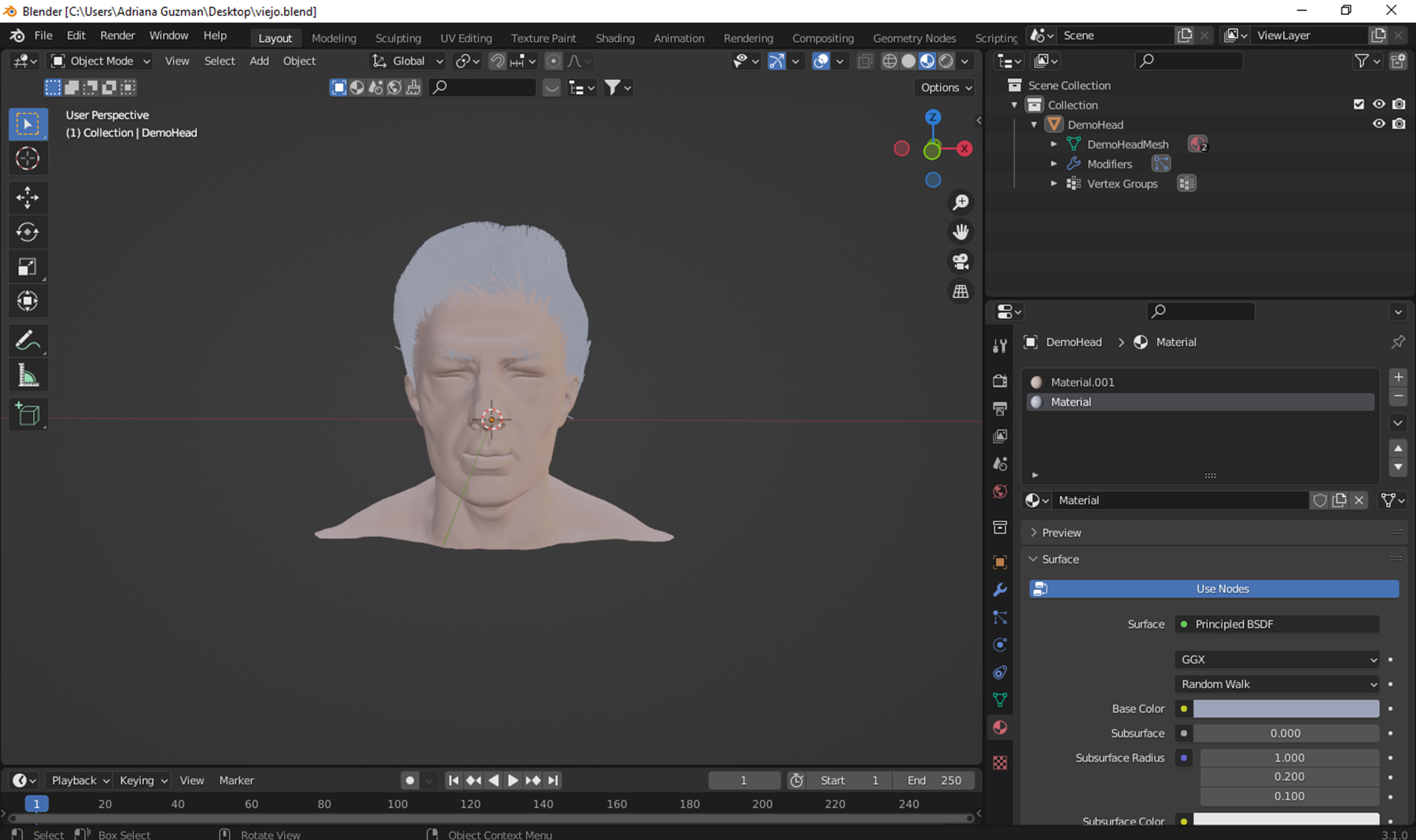1416x840 pixels.
Task: Expand Modifiers in the outliner
Action: point(1054,164)
